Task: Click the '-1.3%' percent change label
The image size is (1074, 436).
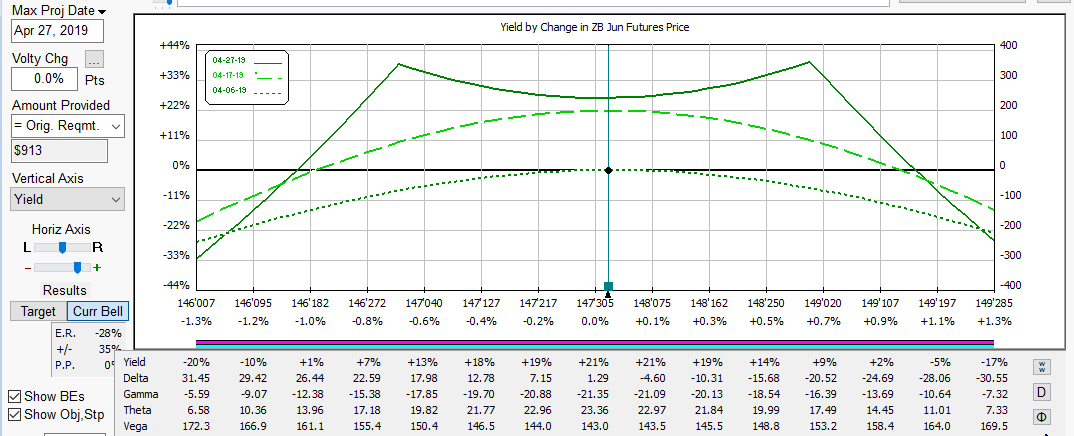Action: point(196,320)
